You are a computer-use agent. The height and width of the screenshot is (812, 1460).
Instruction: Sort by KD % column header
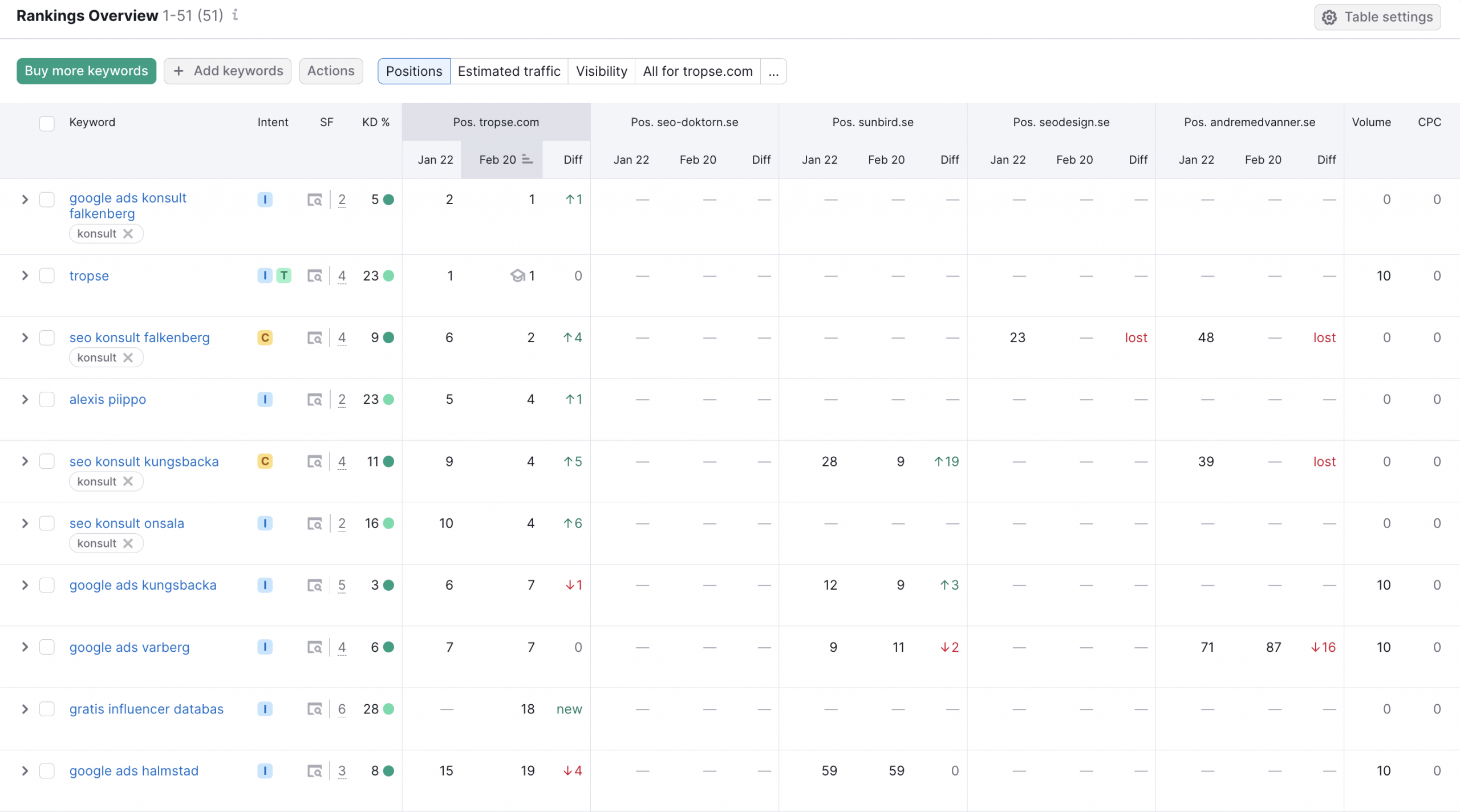(x=376, y=123)
